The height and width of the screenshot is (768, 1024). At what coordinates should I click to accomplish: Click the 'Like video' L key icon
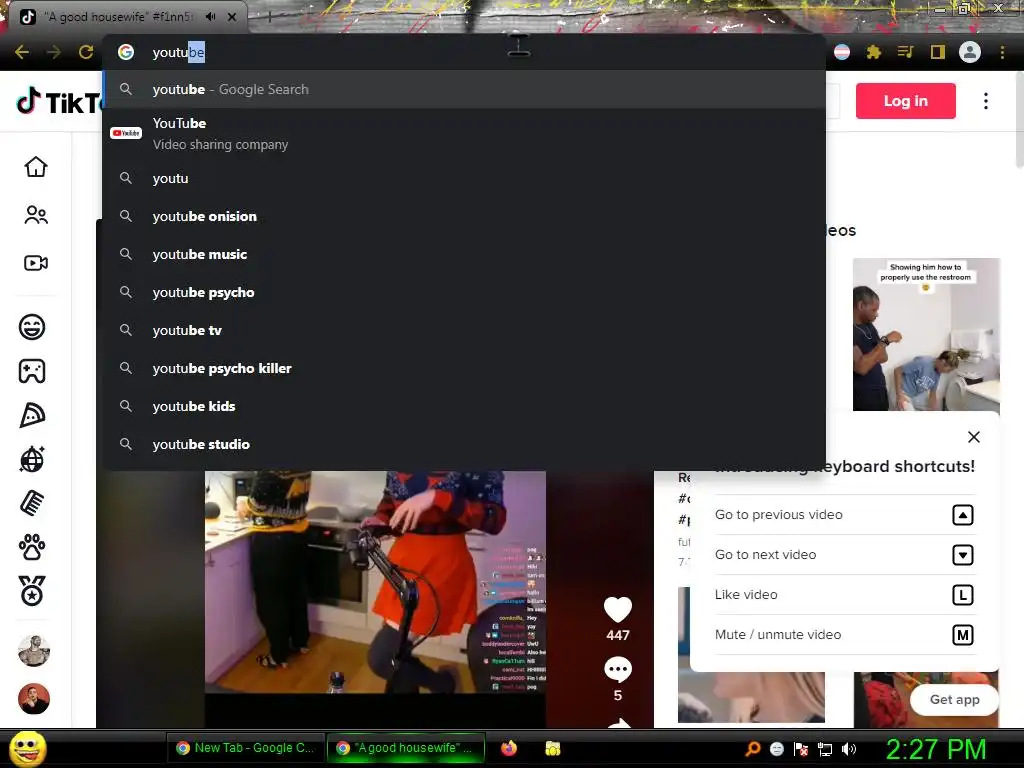click(963, 595)
